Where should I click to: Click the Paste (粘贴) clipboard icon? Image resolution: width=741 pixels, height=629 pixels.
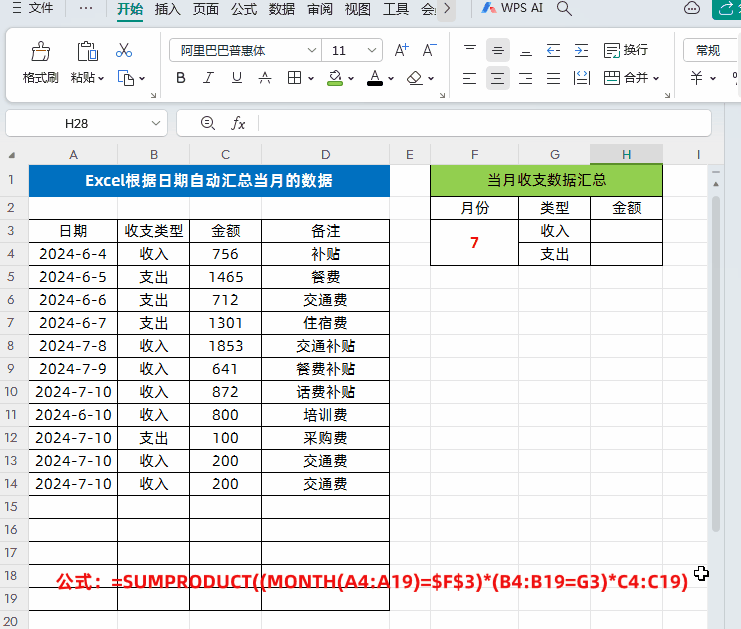pyautogui.click(x=87, y=51)
